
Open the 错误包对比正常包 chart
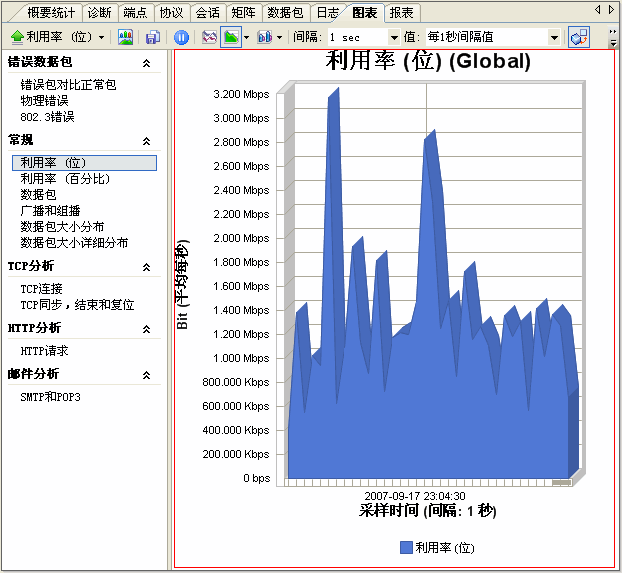pyautogui.click(x=68, y=85)
